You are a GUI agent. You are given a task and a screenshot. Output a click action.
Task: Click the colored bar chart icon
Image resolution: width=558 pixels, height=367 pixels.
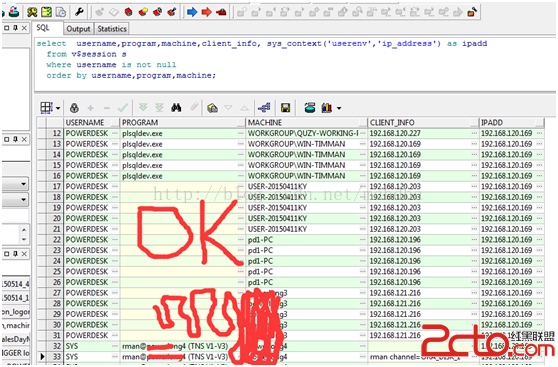tap(327, 108)
